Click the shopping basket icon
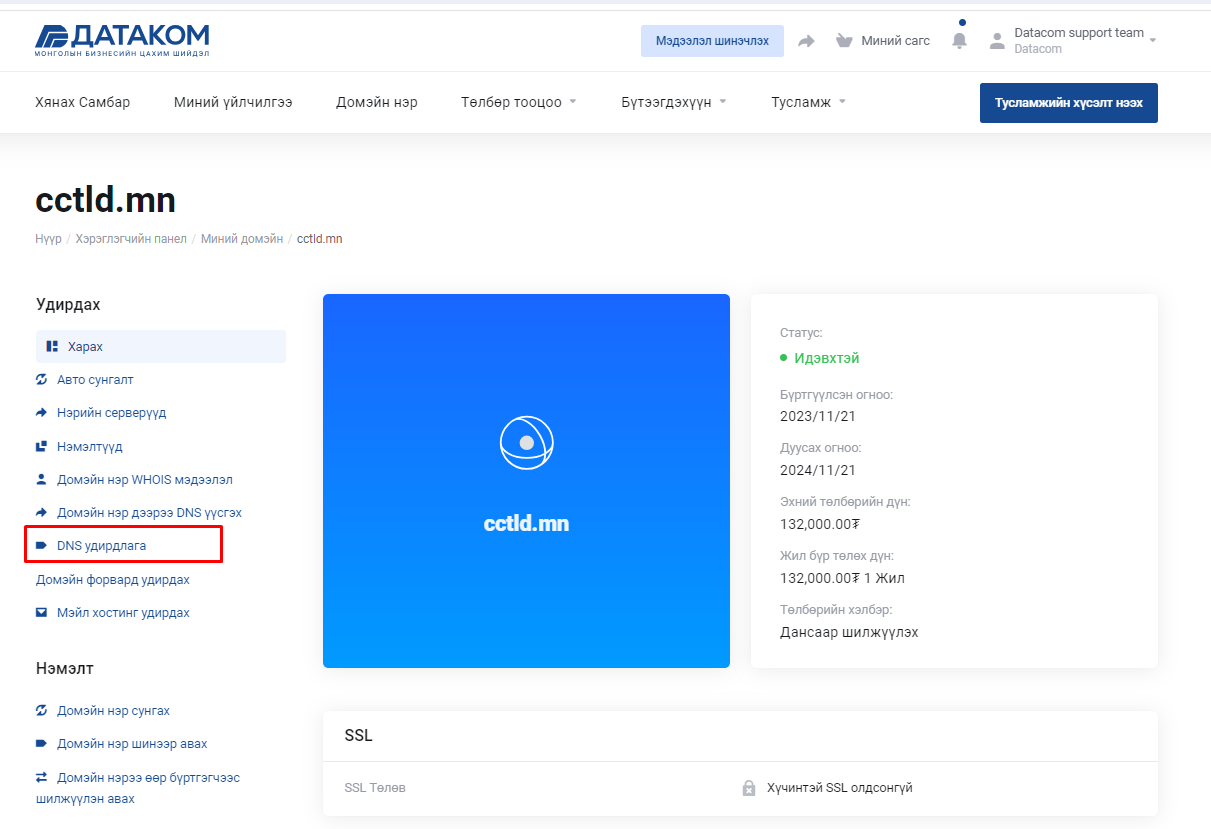The width and height of the screenshot is (1211, 829). click(845, 41)
